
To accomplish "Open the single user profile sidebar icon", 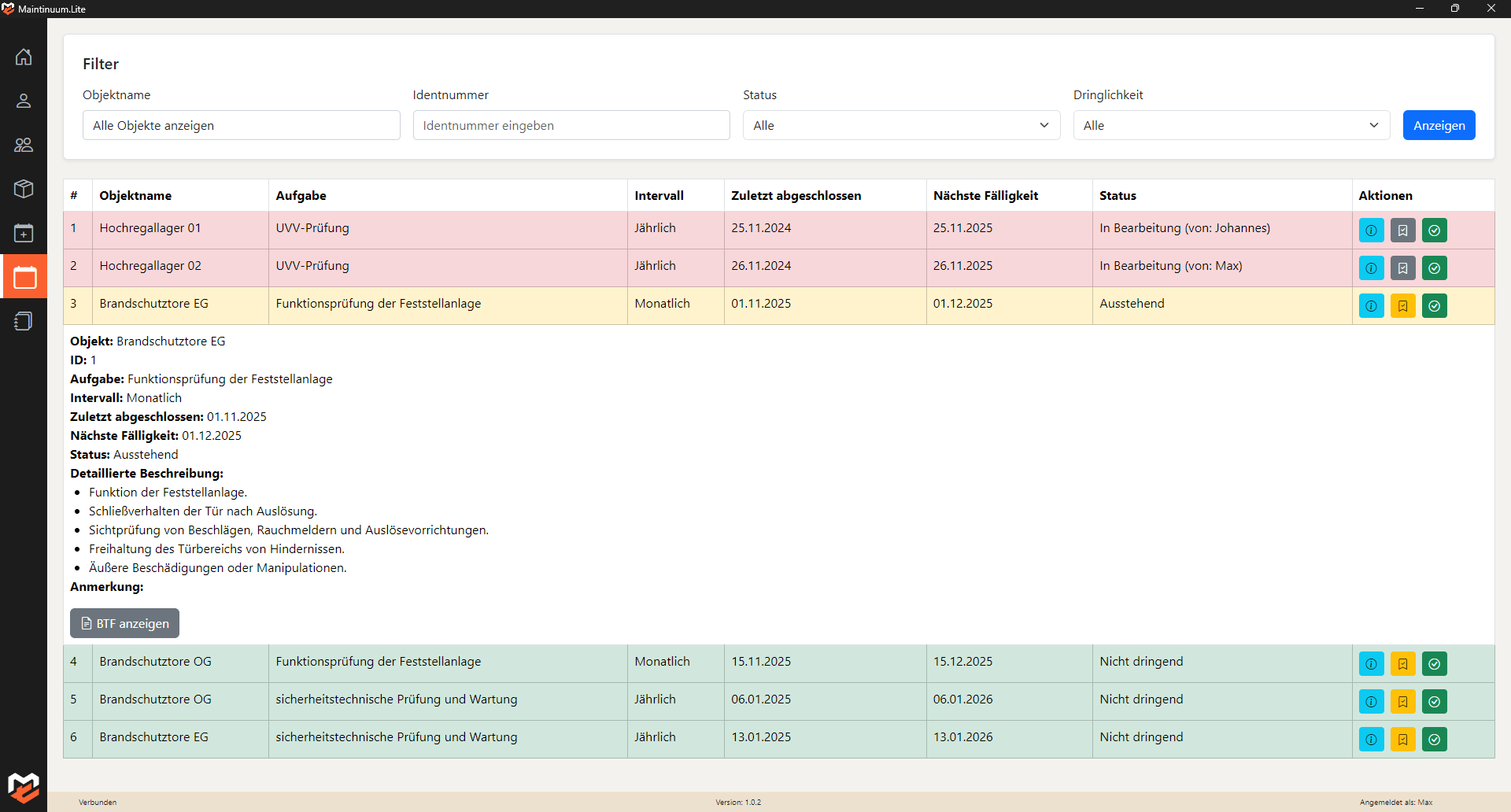I will (x=24, y=101).
